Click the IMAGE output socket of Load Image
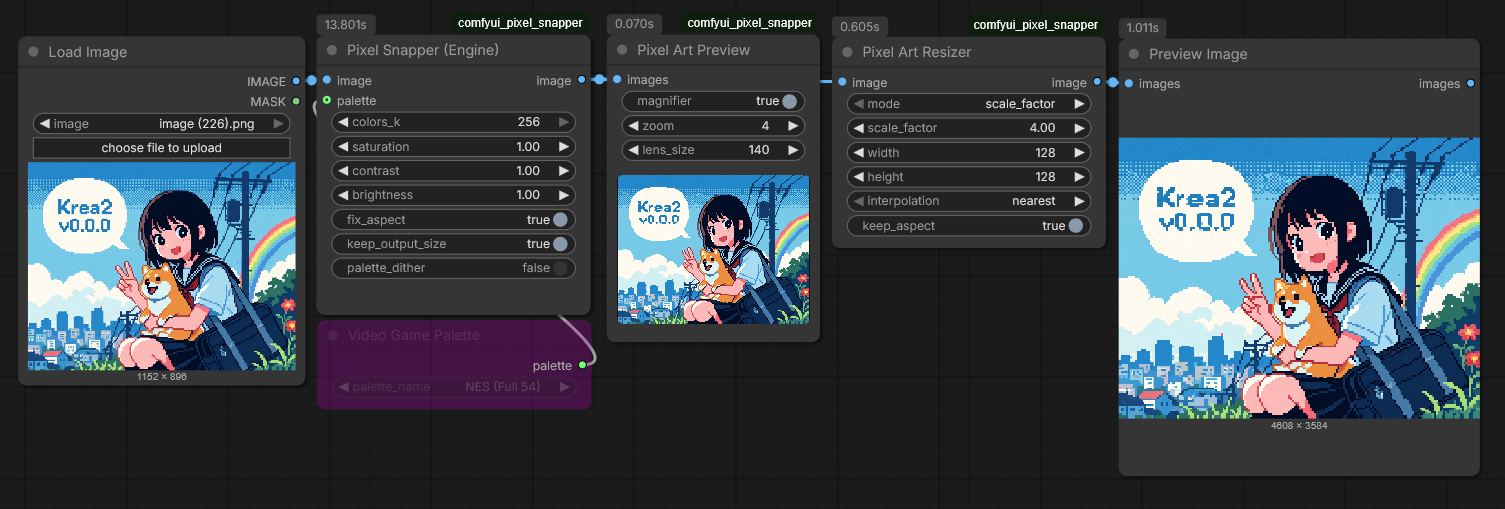 [x=296, y=81]
